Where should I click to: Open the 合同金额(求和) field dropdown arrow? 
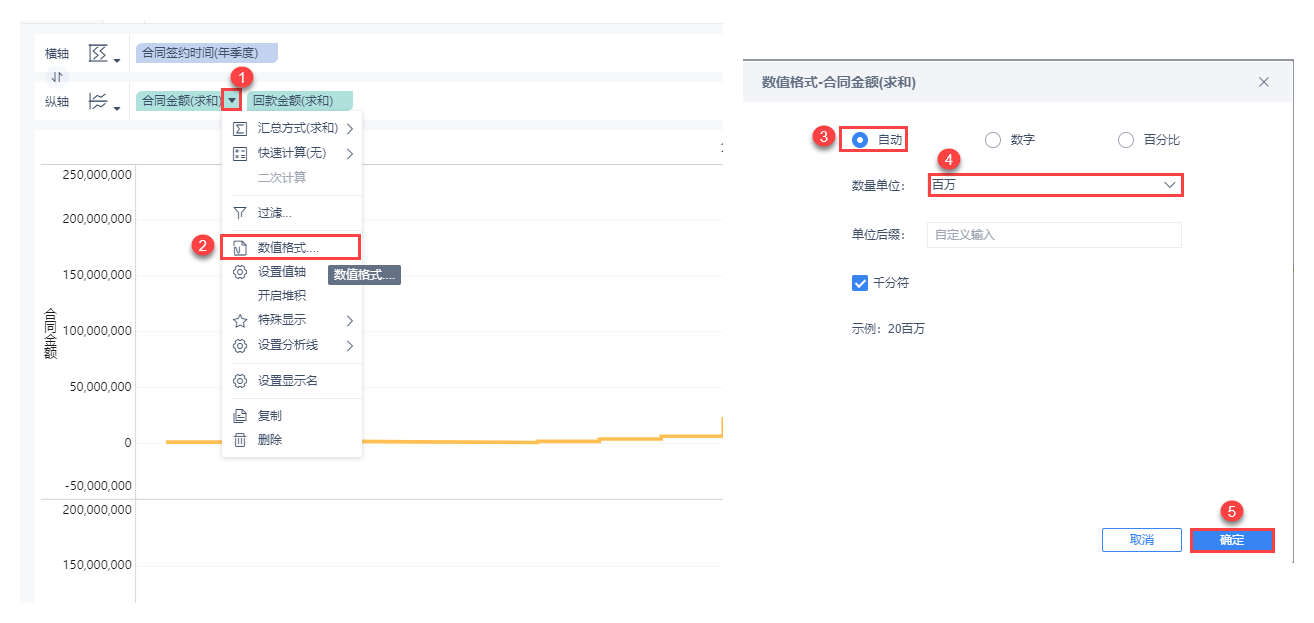[x=232, y=100]
